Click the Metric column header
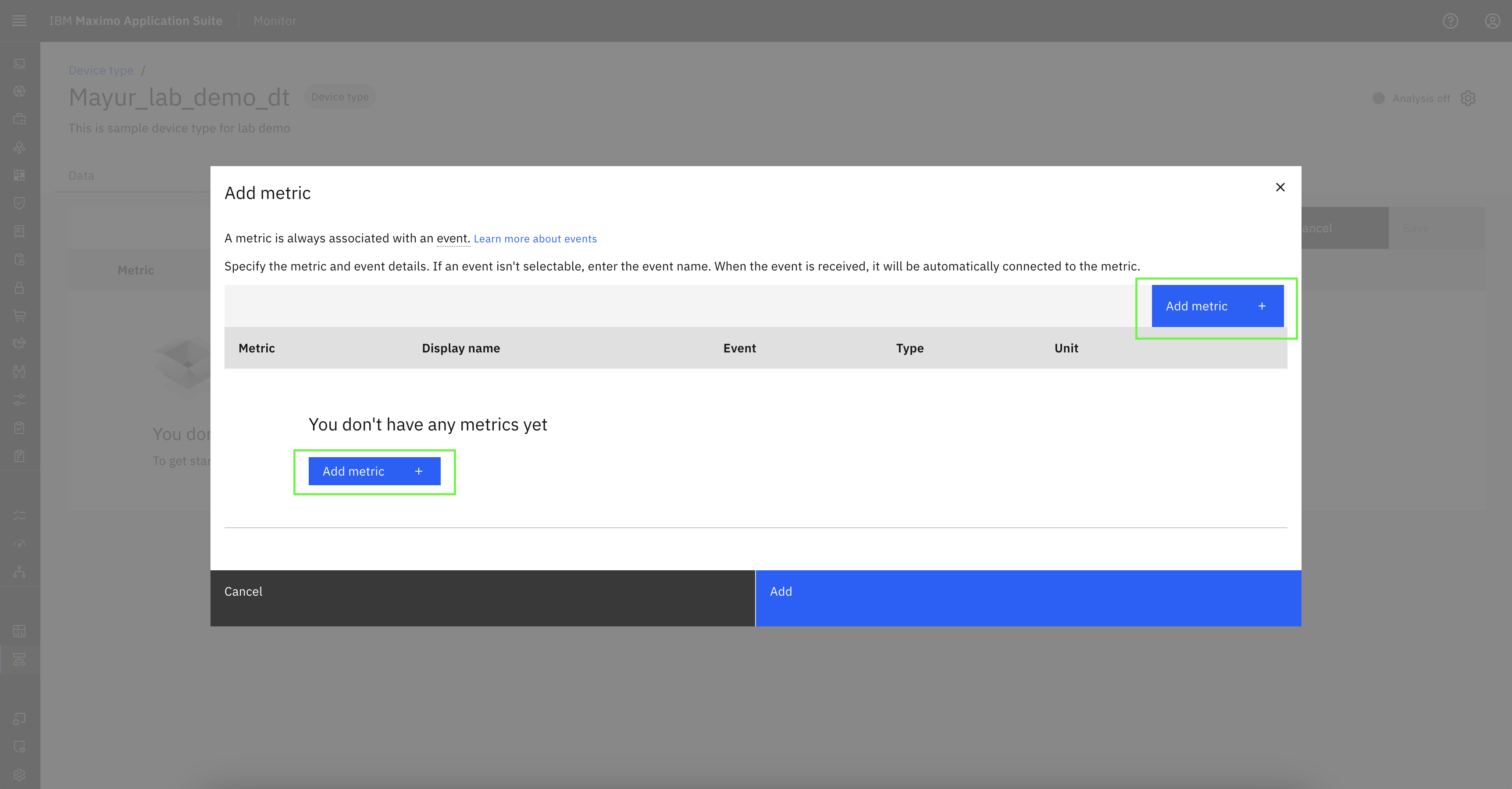The height and width of the screenshot is (789, 1512). 257,348
